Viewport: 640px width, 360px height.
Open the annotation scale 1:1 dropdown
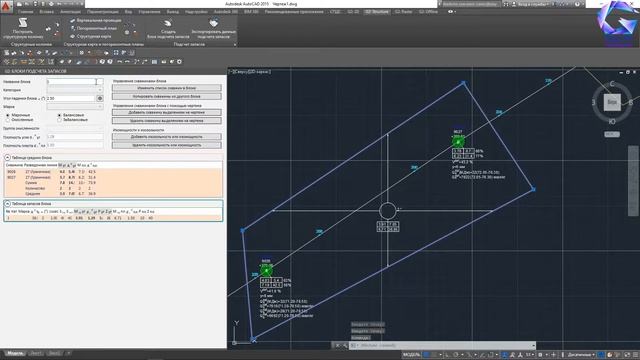530,355
